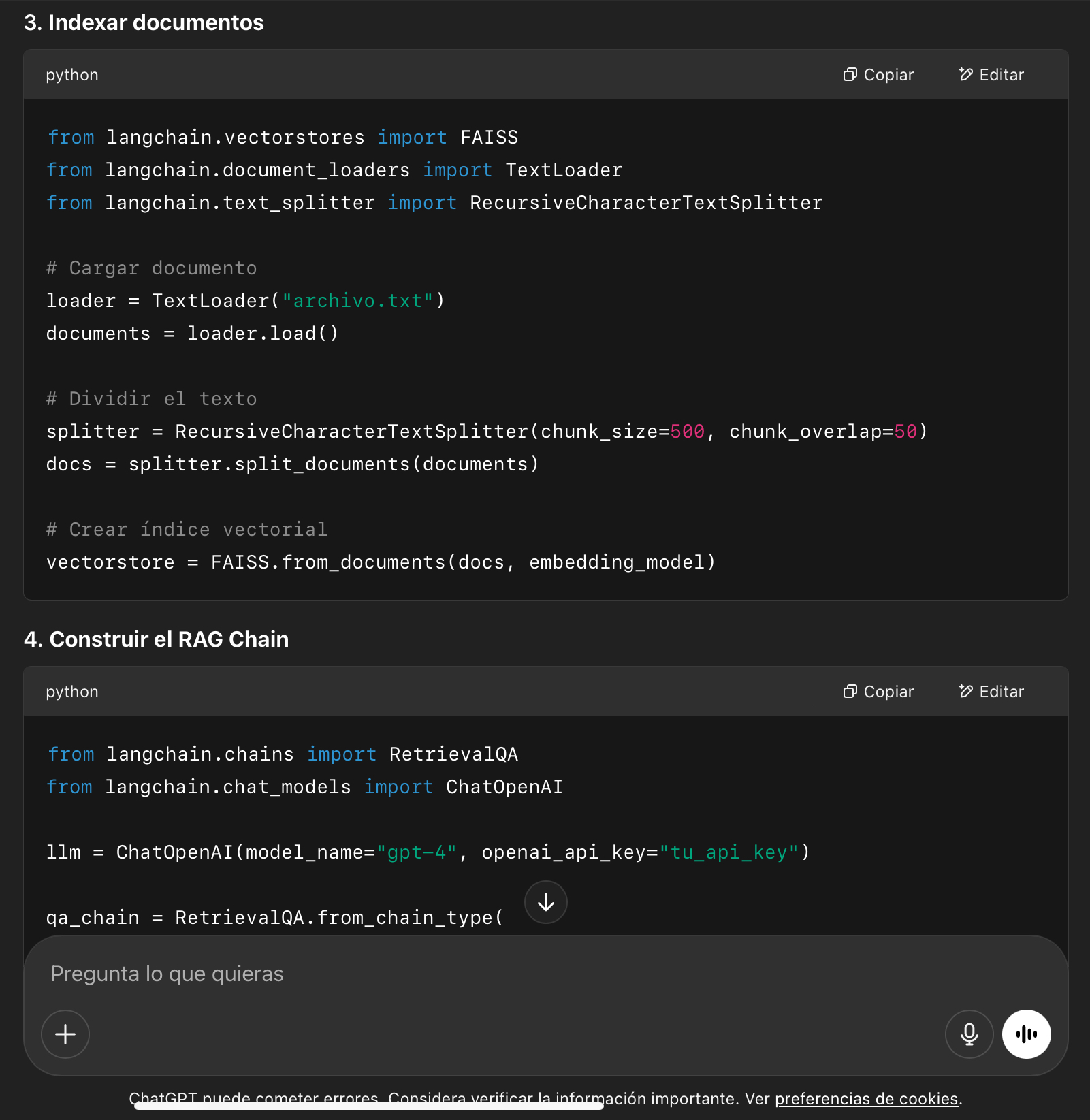Focus the 'Pregunta lo que quieras' input
Image resolution: width=1090 pixels, height=1120 pixels.
(x=477, y=974)
